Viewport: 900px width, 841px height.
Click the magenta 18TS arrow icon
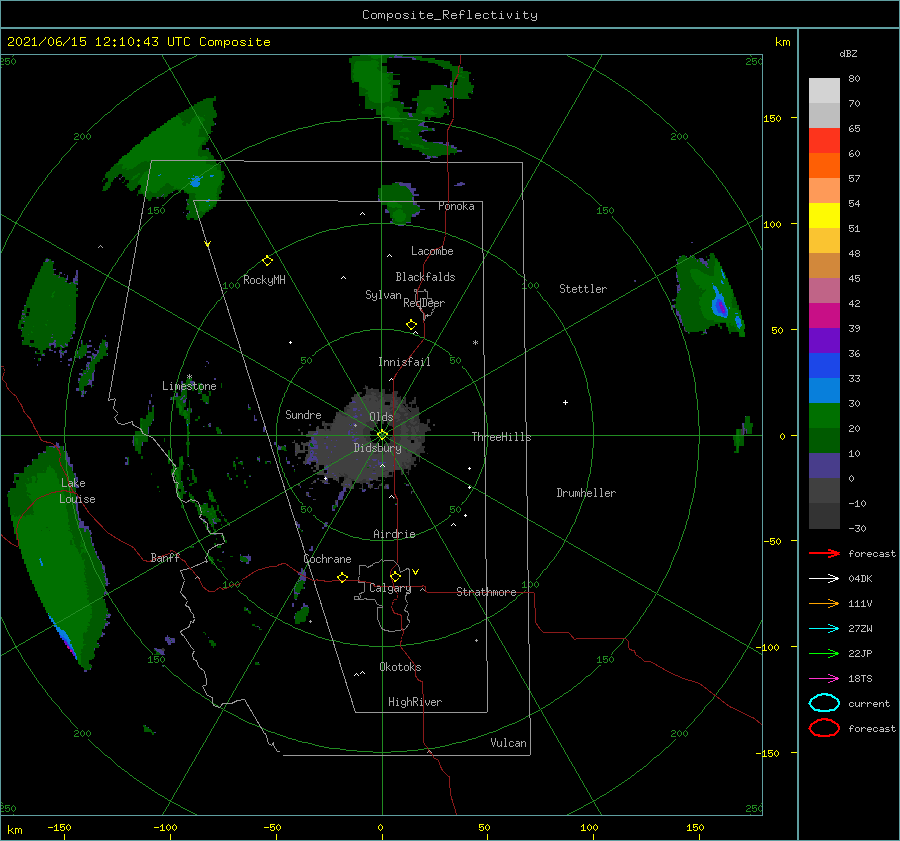pos(824,679)
